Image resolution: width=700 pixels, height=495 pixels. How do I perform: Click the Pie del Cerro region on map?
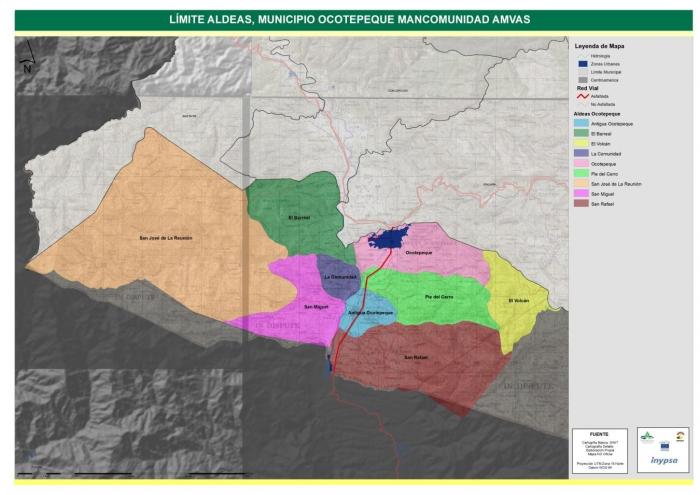pyautogui.click(x=430, y=293)
